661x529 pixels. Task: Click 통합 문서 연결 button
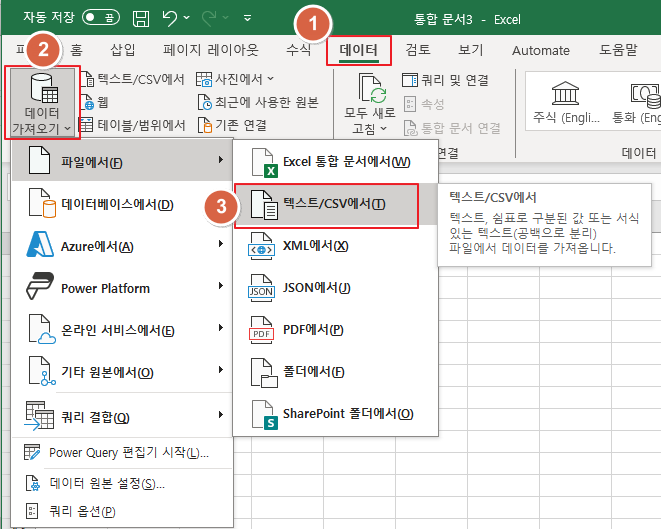click(452, 128)
